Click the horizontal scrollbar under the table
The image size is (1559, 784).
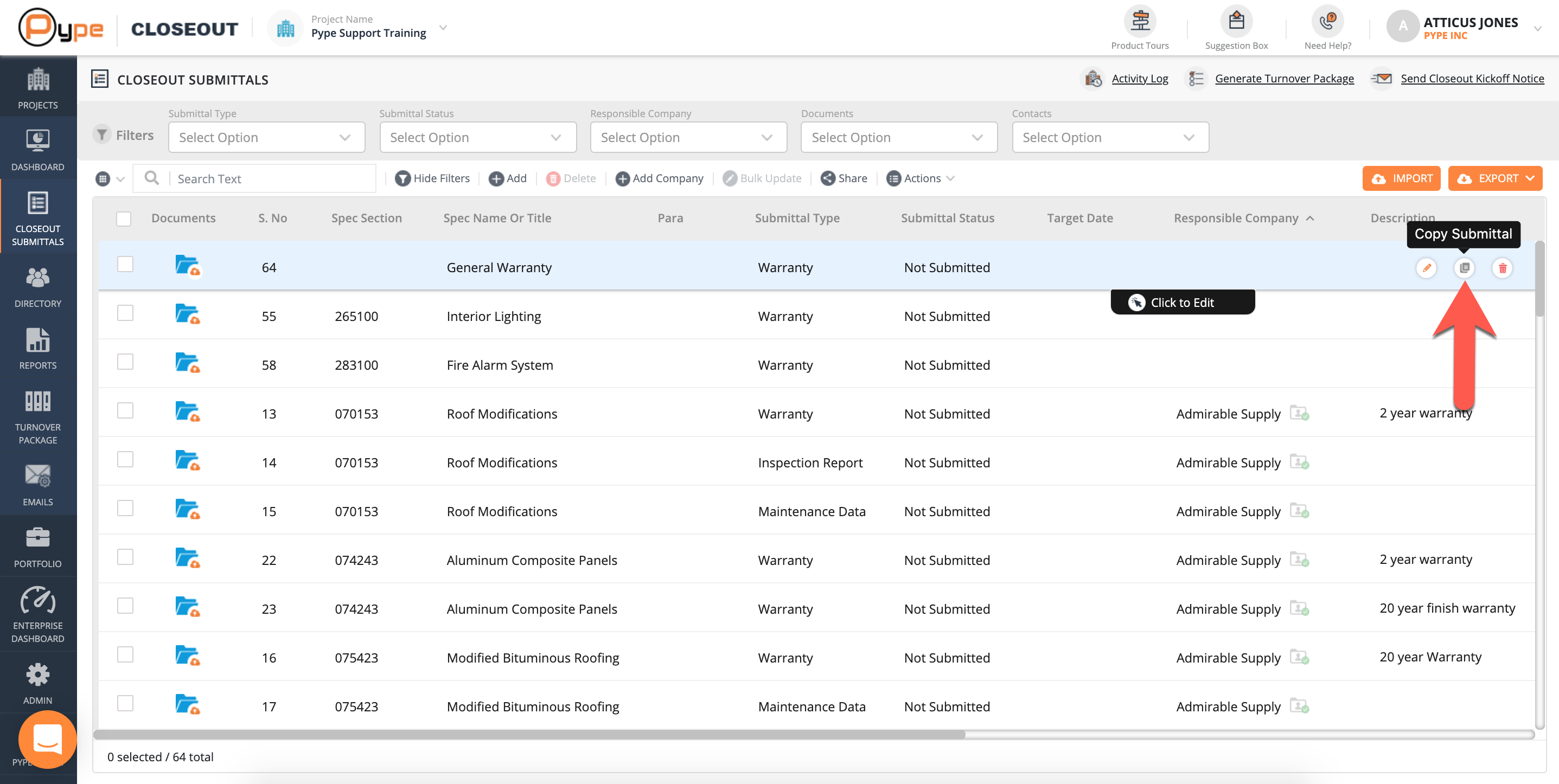click(528, 735)
